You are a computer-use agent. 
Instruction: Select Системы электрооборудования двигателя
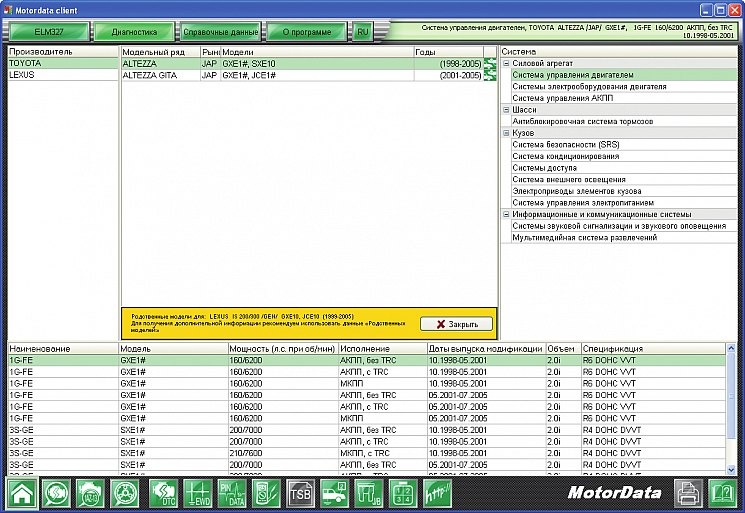click(624, 86)
